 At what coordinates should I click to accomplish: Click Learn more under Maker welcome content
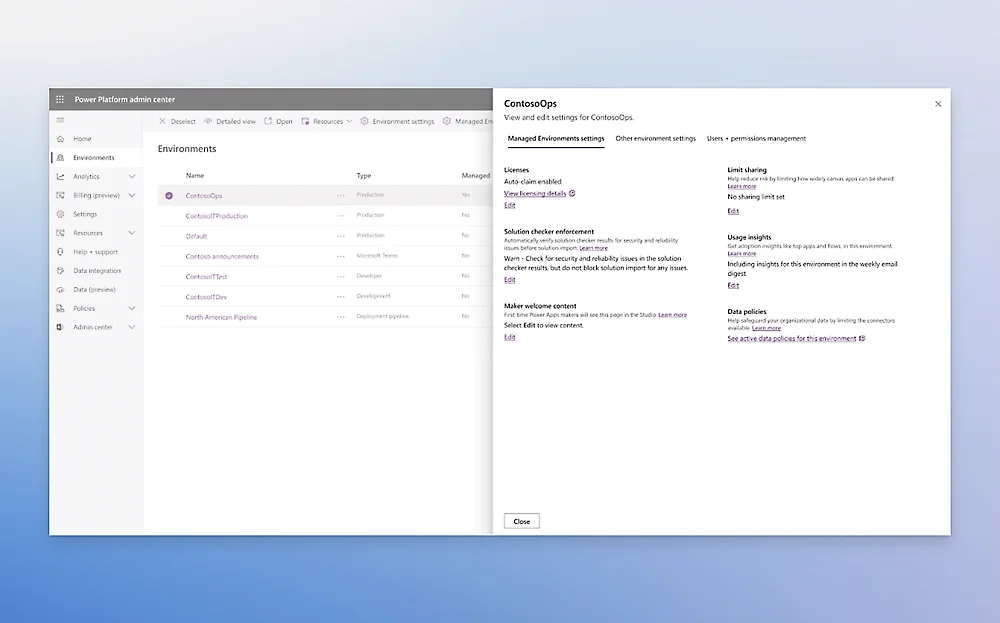(x=672, y=315)
